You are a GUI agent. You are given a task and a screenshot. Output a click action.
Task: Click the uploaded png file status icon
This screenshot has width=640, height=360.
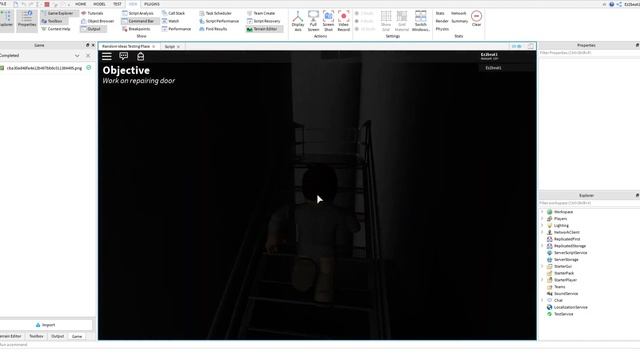click(x=89, y=68)
